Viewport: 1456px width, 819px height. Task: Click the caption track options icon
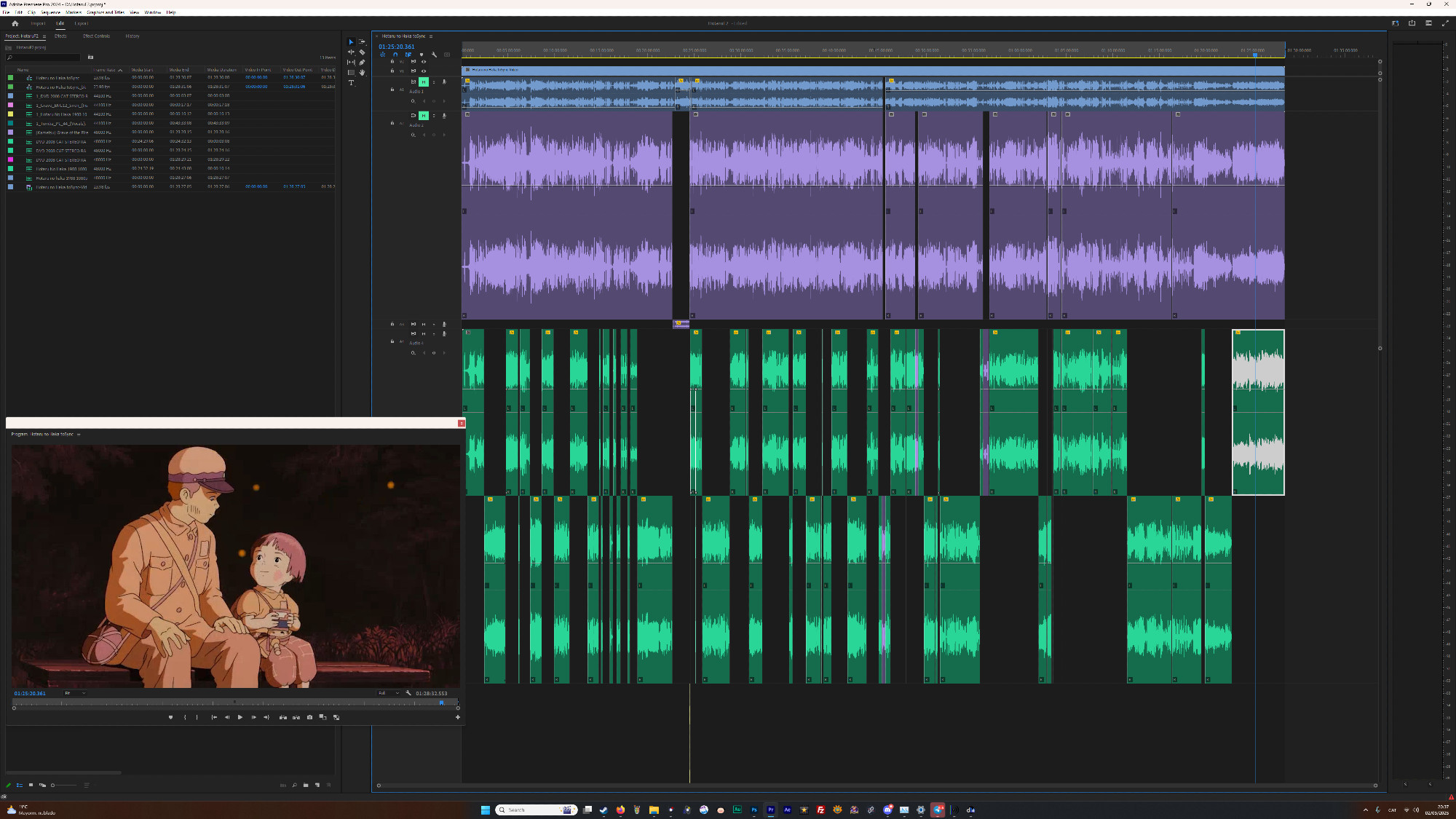447,55
